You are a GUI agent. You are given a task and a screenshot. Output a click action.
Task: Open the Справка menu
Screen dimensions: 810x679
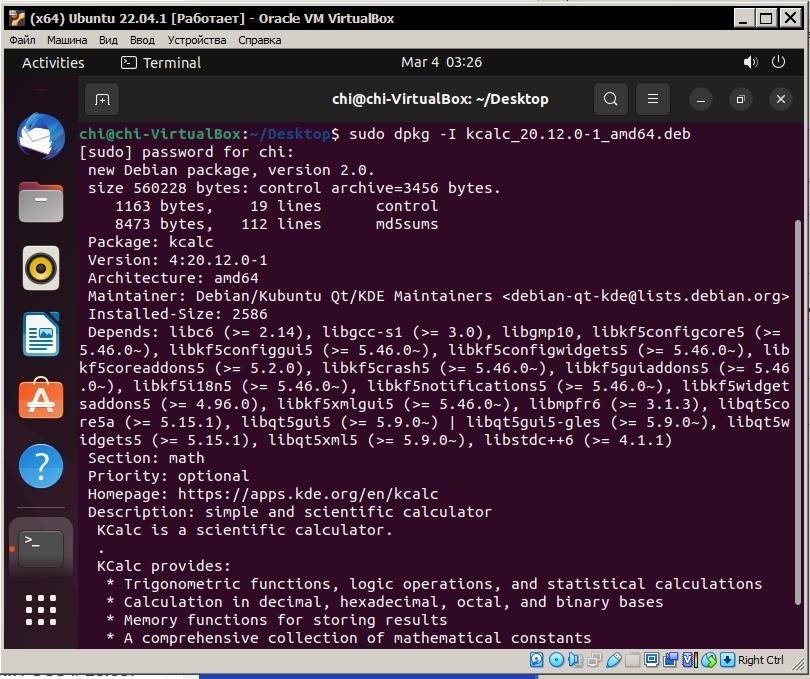click(259, 40)
